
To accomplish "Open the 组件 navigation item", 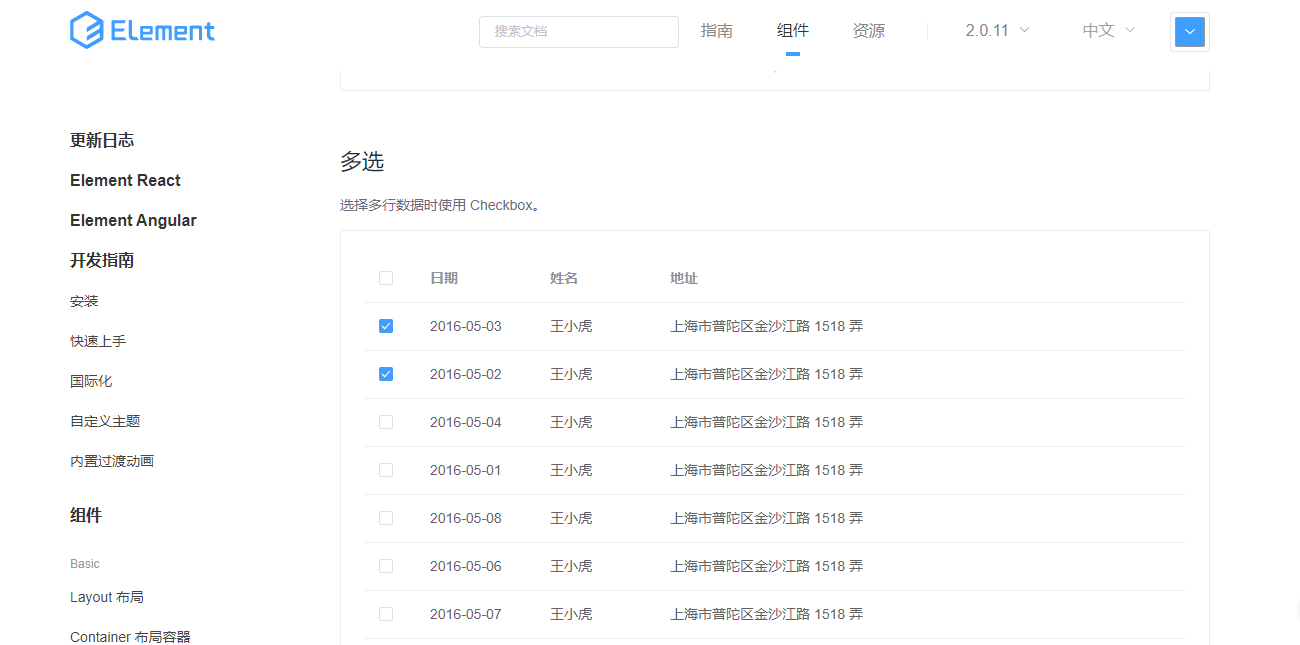I will [x=792, y=30].
